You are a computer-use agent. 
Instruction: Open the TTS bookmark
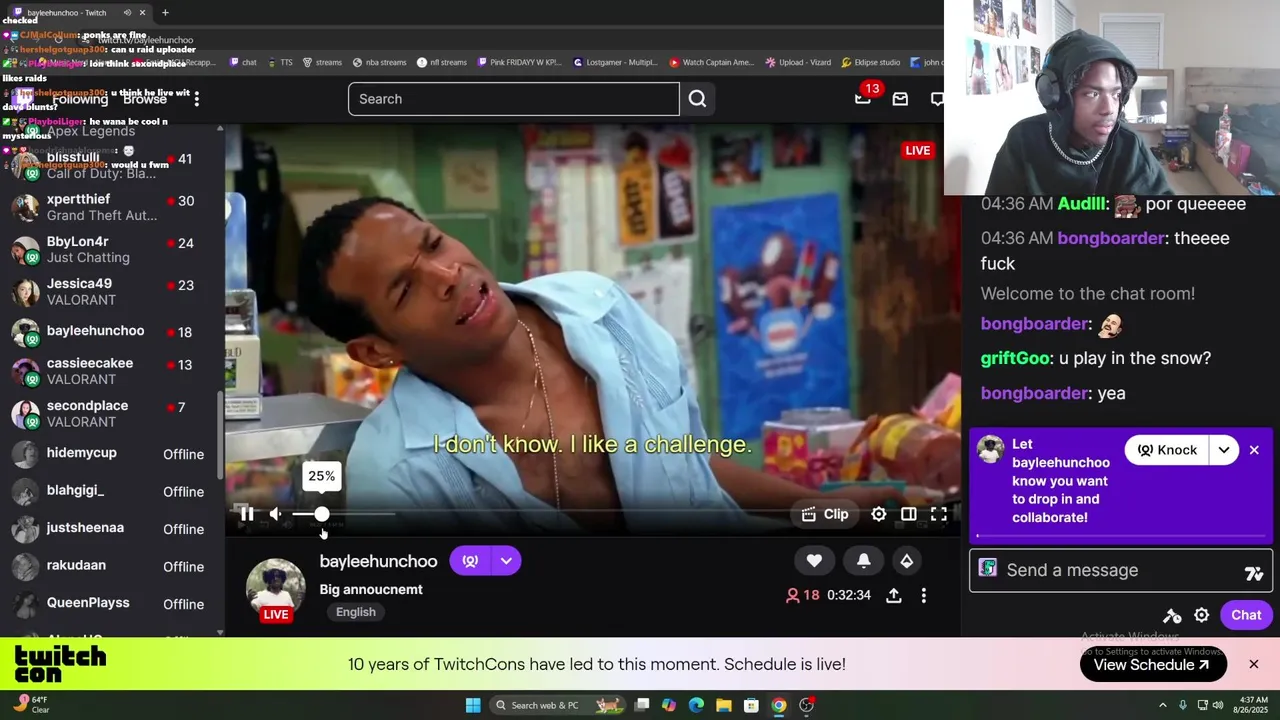coord(279,62)
